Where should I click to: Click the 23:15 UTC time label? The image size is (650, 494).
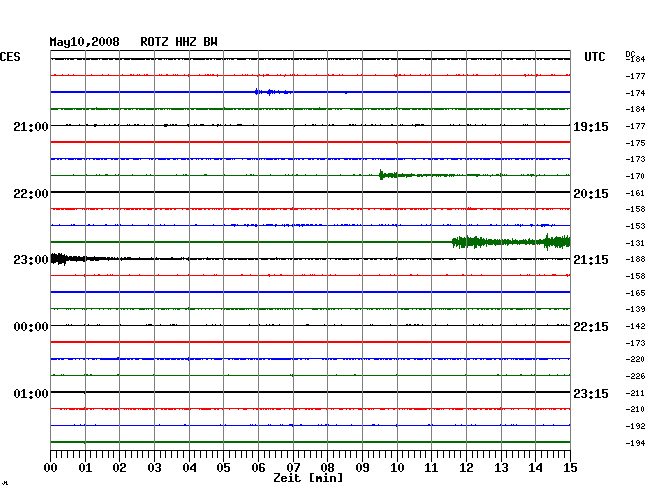click(591, 393)
